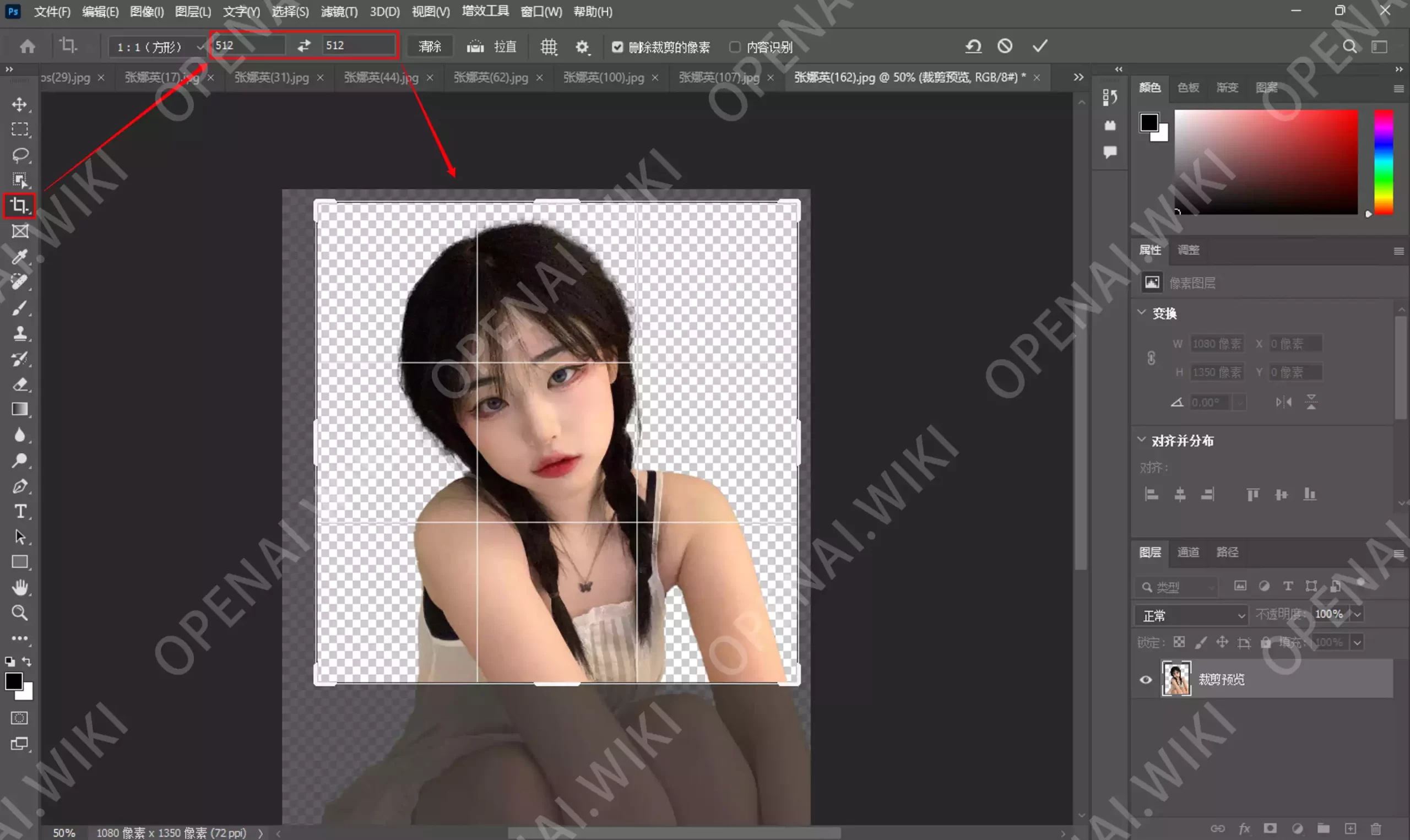The height and width of the screenshot is (840, 1410).
Task: Click the color picker field
Action: coord(1266,162)
